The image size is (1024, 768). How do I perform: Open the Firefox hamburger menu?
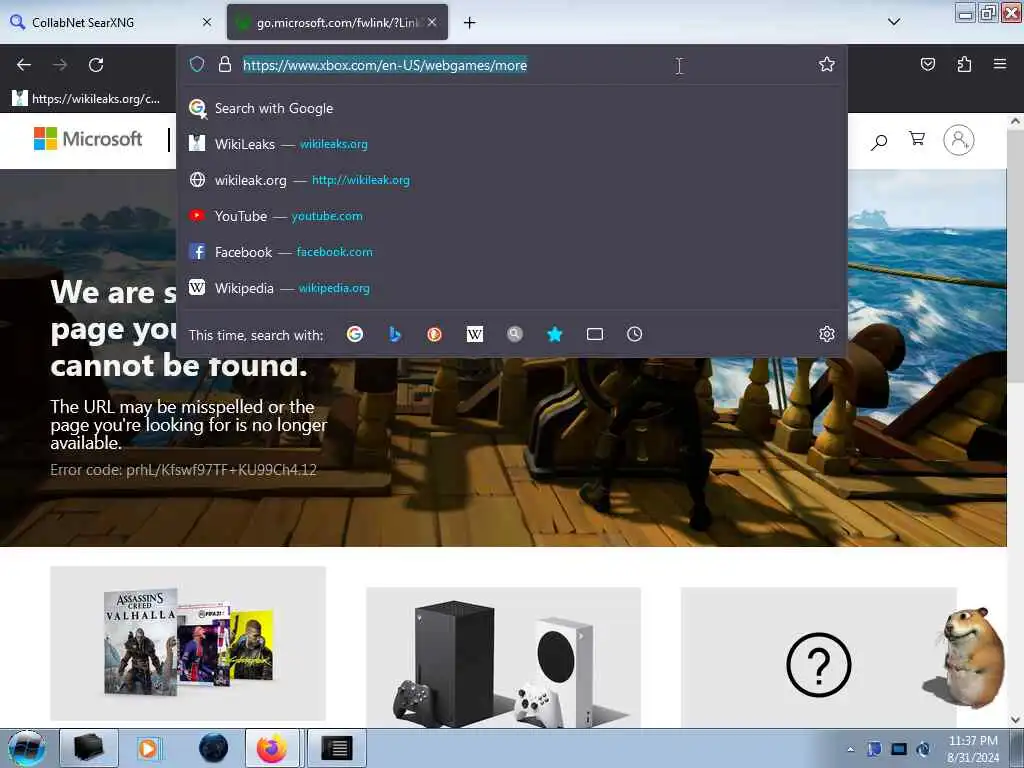(x=1000, y=64)
